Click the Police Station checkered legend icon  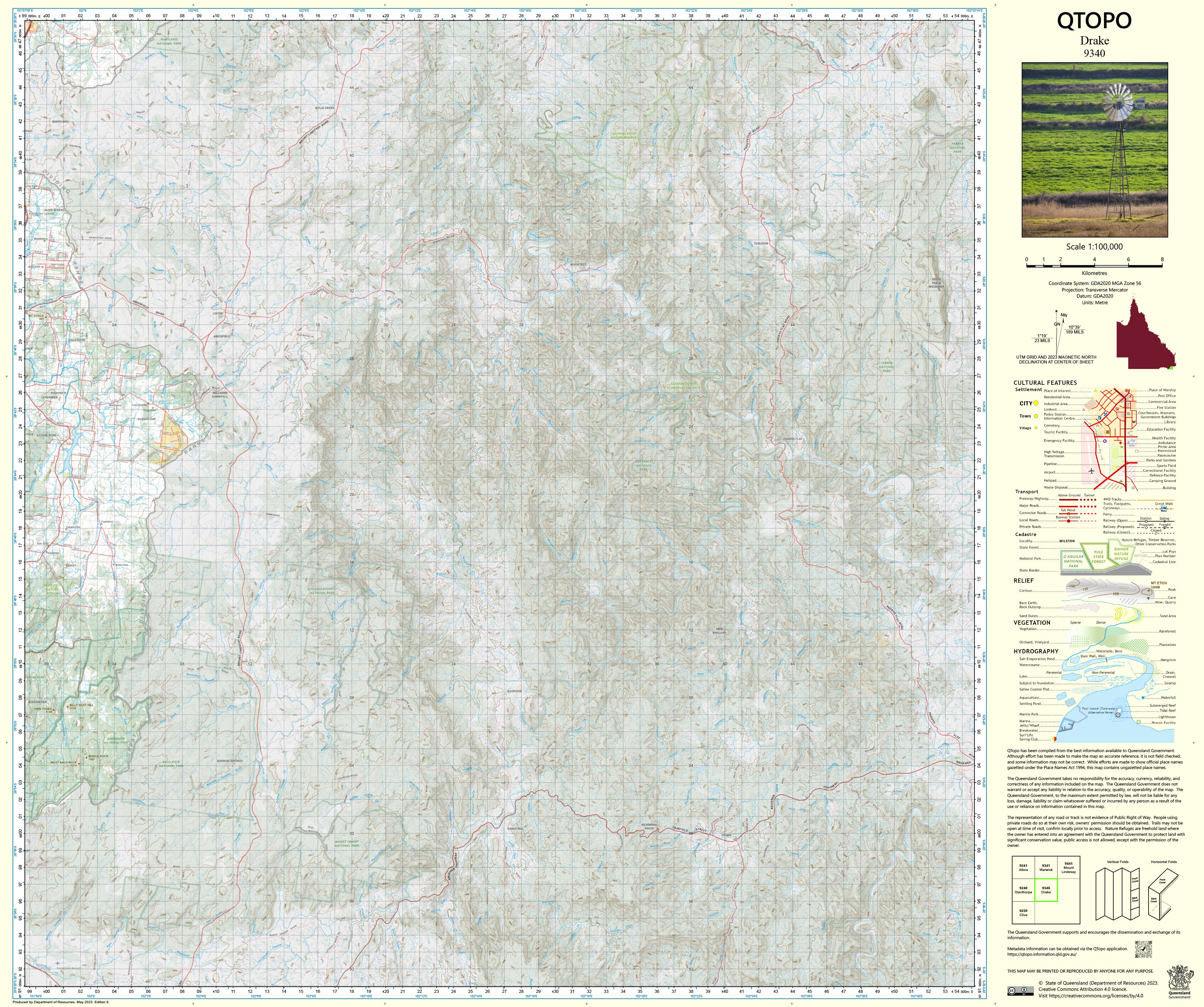(x=1105, y=414)
